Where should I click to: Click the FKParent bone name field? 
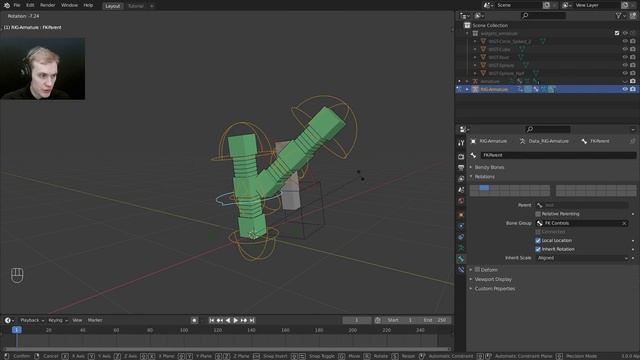pyautogui.click(x=558, y=156)
